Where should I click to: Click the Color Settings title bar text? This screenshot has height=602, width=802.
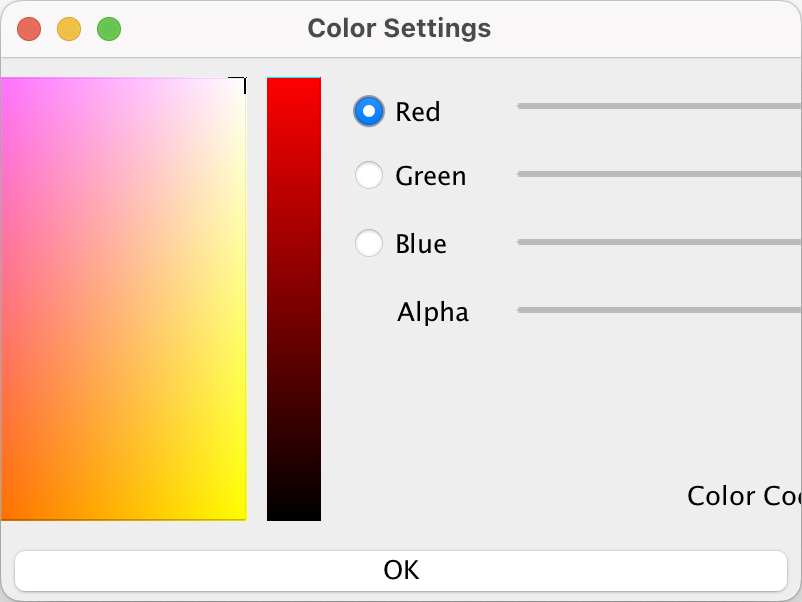pos(399,28)
